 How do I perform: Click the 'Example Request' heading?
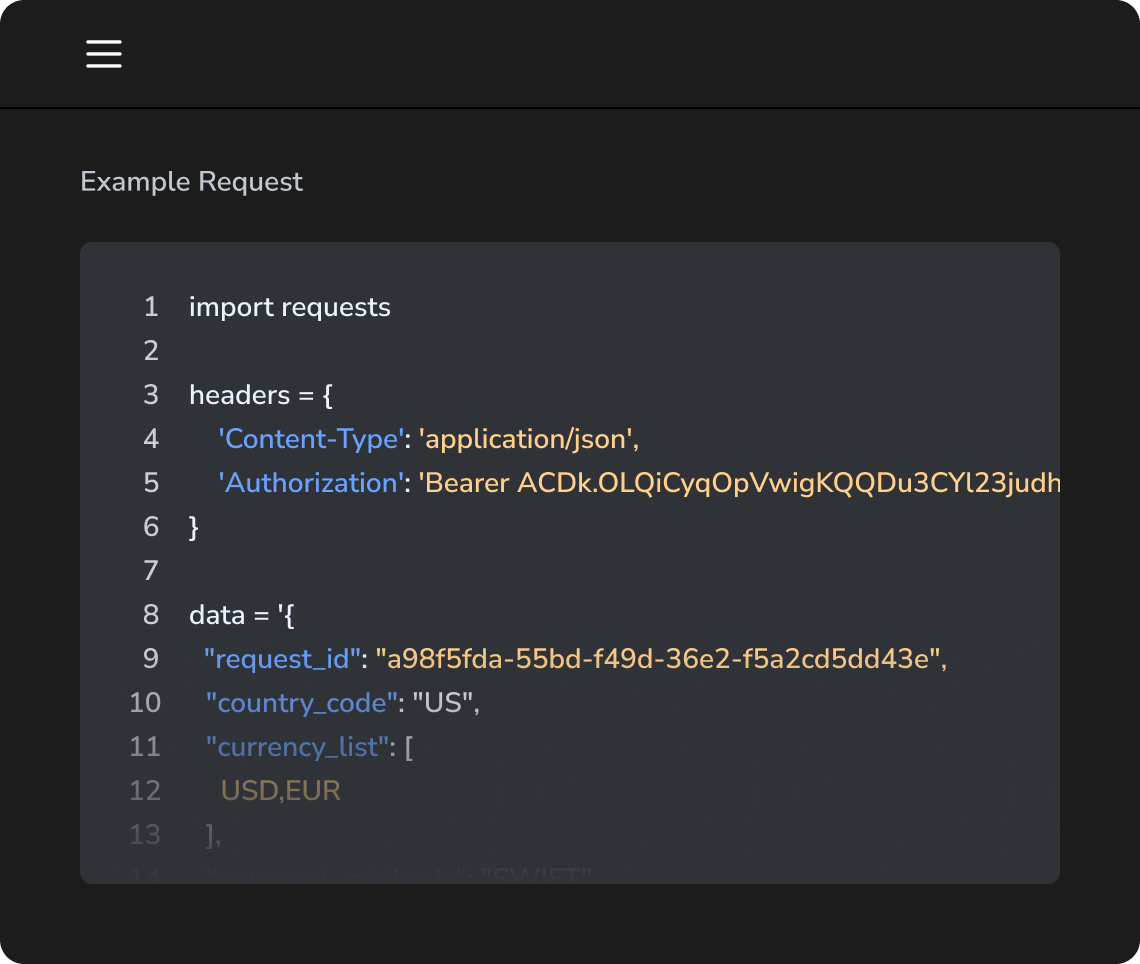[x=191, y=182]
